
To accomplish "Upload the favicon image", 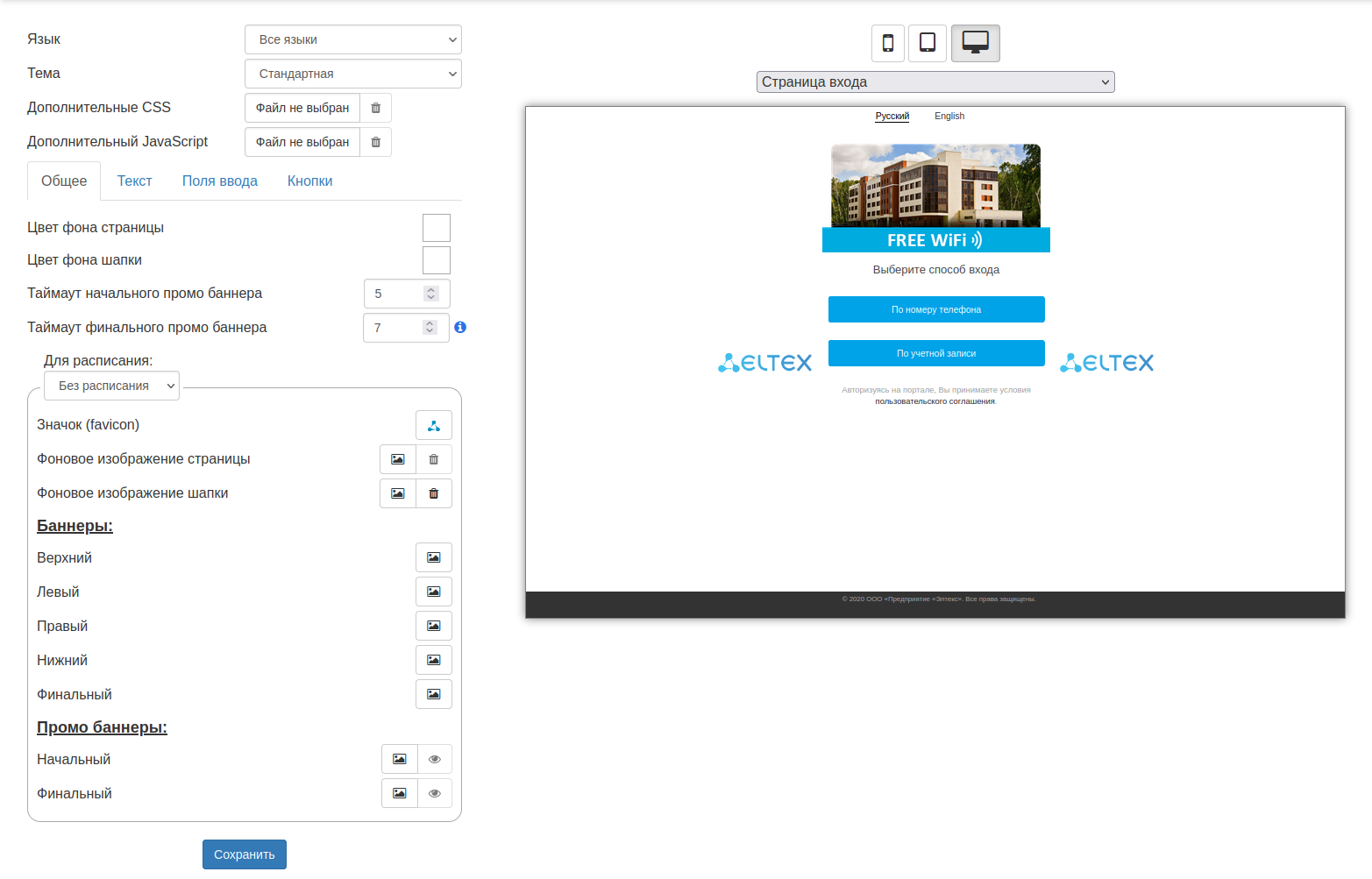I will 433,425.
